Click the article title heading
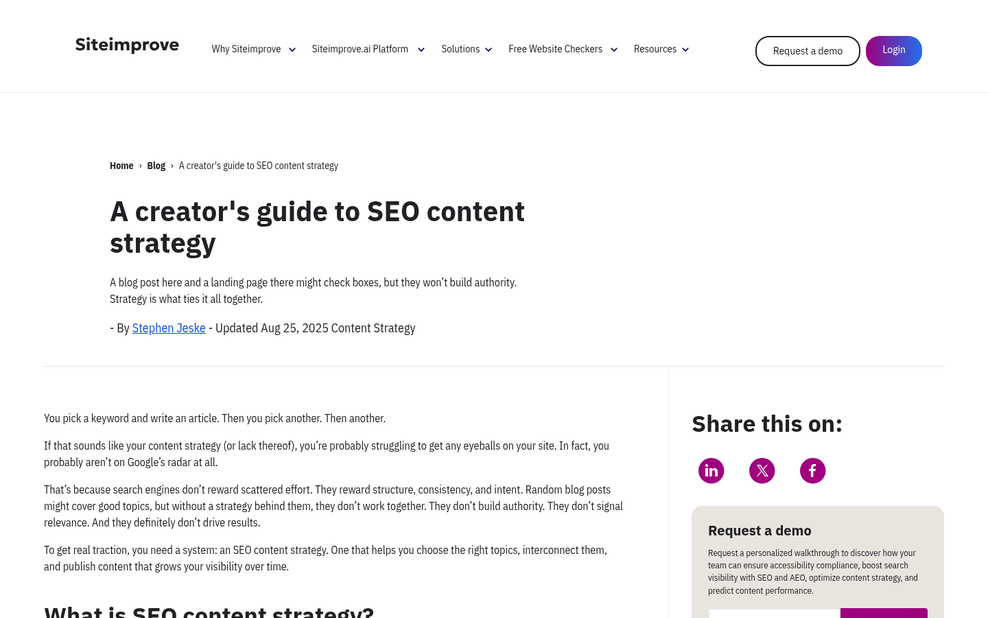 (x=317, y=227)
